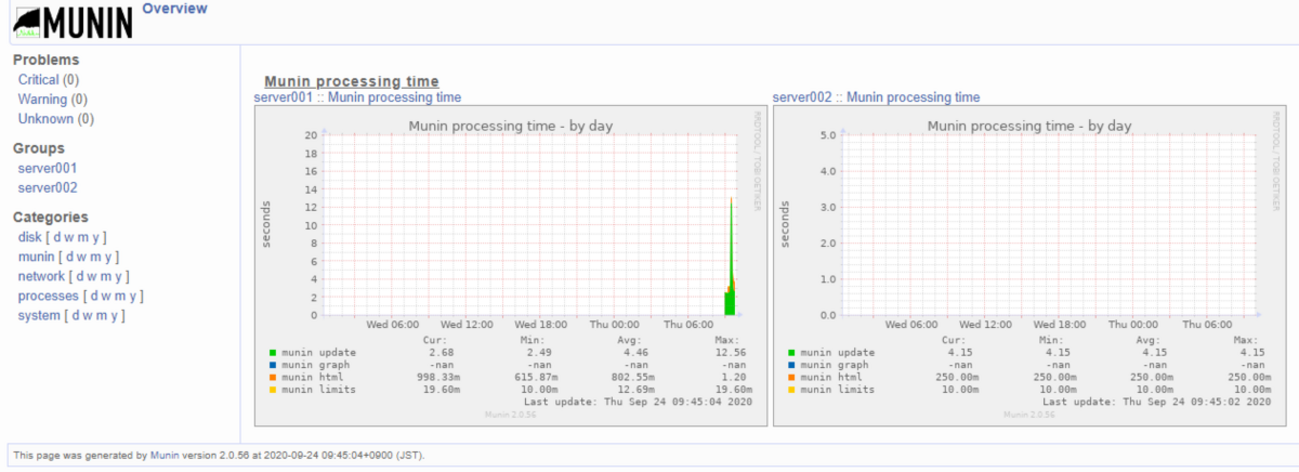Show disk category daily view 'd'
This screenshot has height=472, width=1299.
tap(57, 237)
